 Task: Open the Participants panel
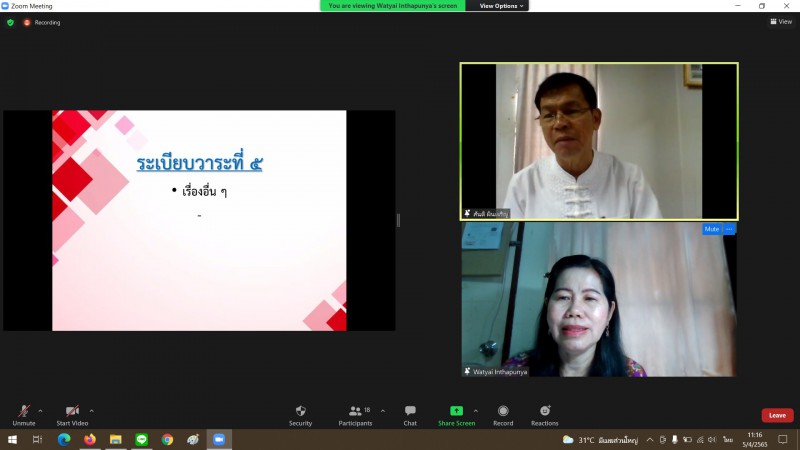(356, 415)
